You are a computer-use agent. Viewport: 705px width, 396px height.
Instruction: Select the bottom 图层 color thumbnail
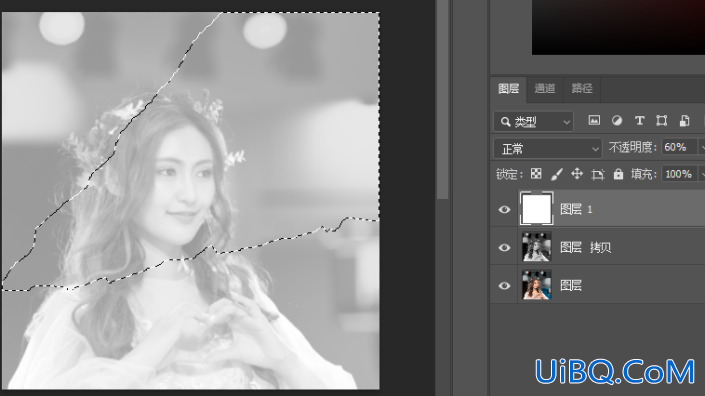536,285
